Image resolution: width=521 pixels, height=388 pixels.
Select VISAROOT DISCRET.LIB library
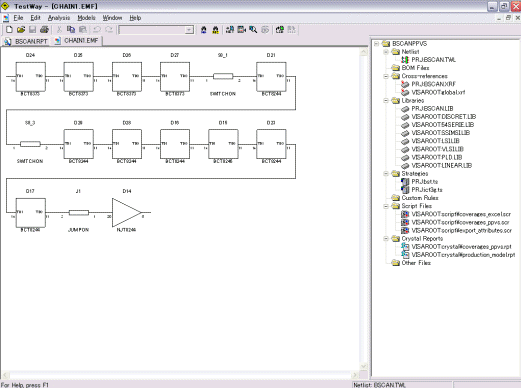coord(444,116)
